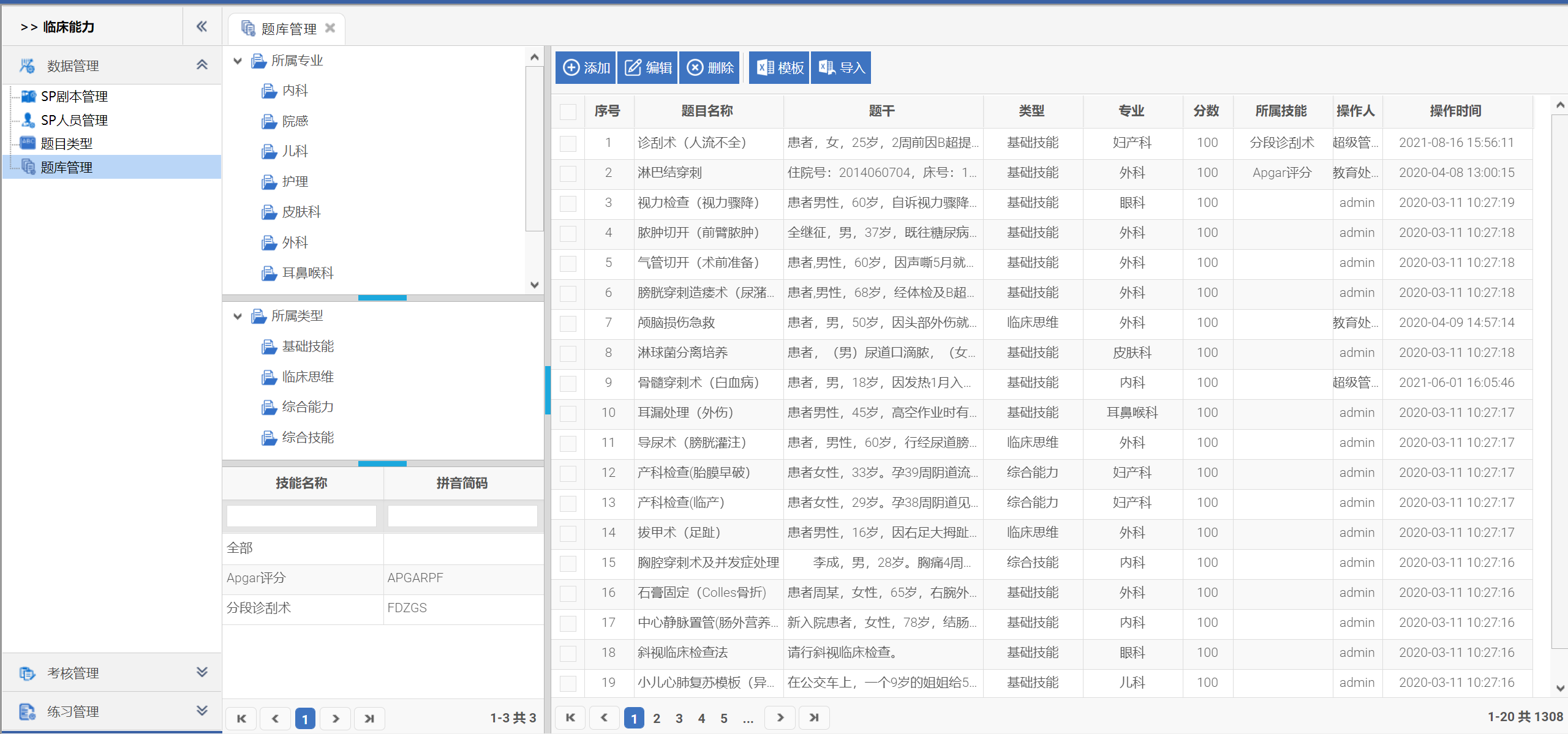Image resolution: width=1568 pixels, height=734 pixels.
Task: Click 删除 button in the toolbar
Action: 710,67
